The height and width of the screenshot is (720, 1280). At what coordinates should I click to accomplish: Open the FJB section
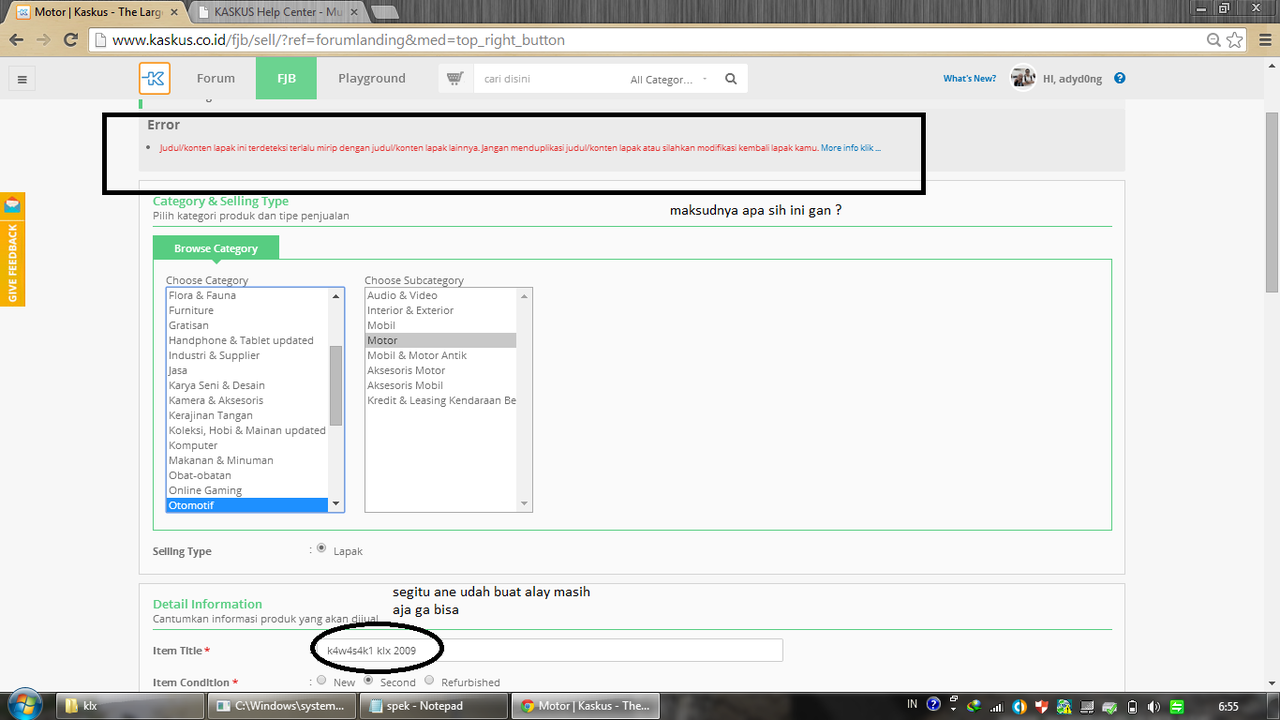click(286, 78)
